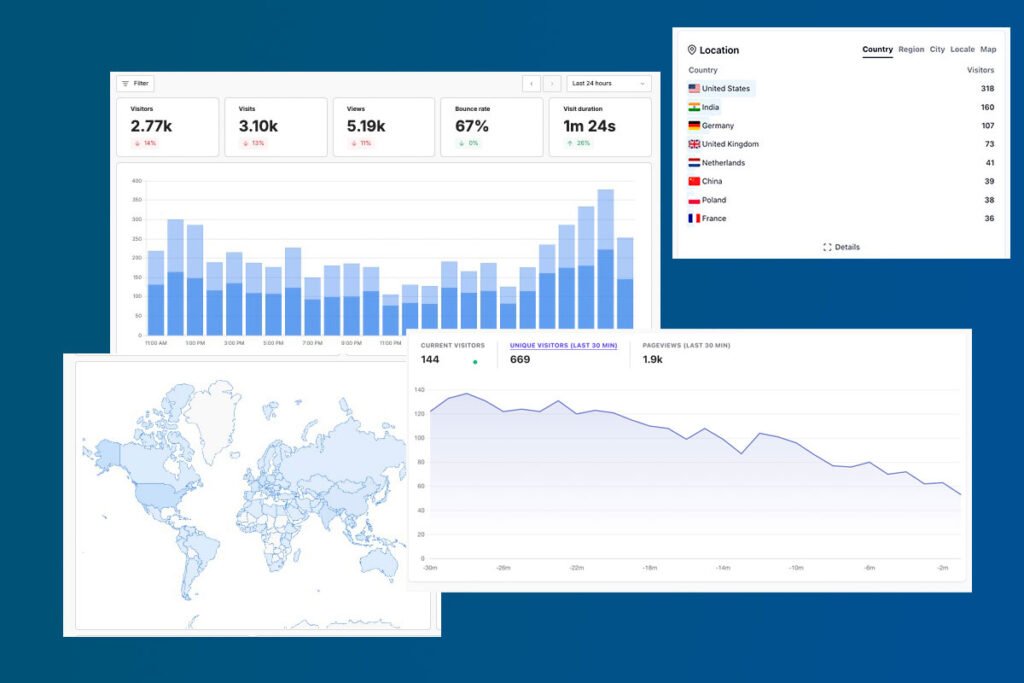This screenshot has width=1024, height=683.
Task: Click the India flag icon
Action: coord(693,107)
